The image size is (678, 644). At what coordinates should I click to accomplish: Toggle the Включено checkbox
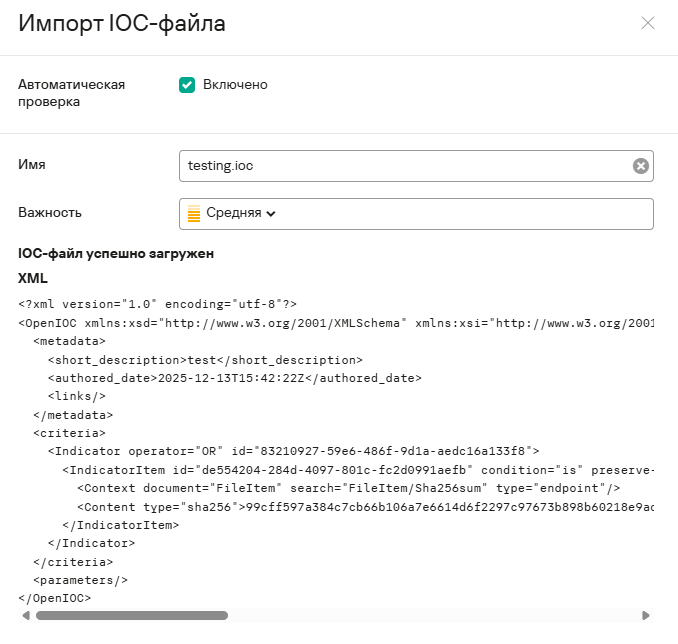coord(186,85)
